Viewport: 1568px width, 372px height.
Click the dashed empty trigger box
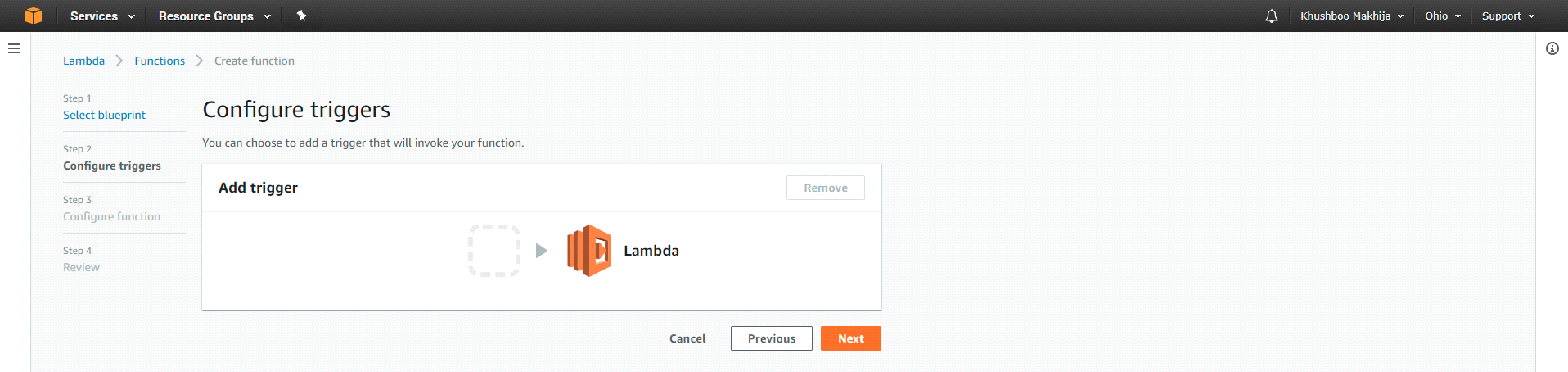pos(494,251)
